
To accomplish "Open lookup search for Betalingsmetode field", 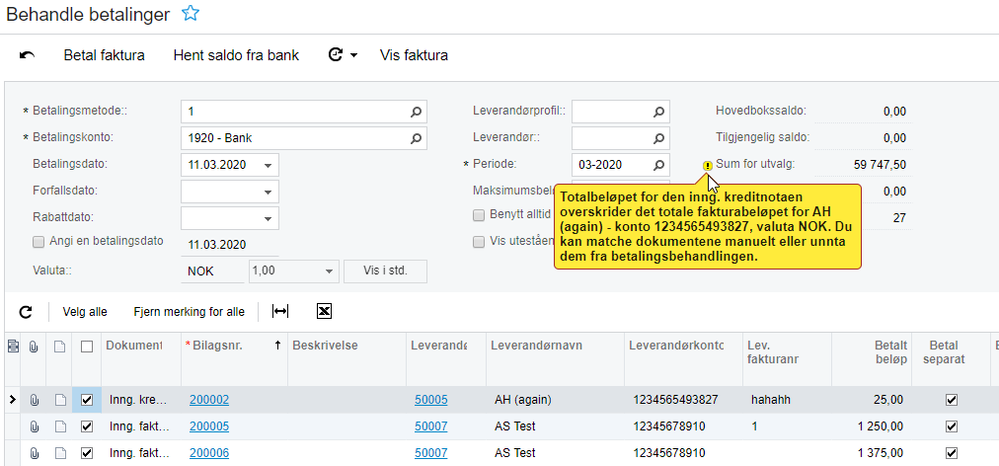I will [417, 111].
